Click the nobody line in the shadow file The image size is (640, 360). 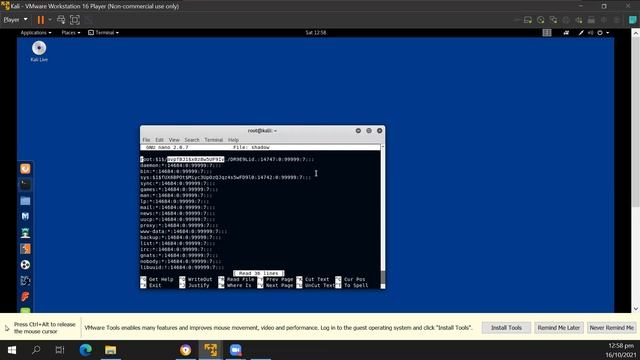(180, 261)
